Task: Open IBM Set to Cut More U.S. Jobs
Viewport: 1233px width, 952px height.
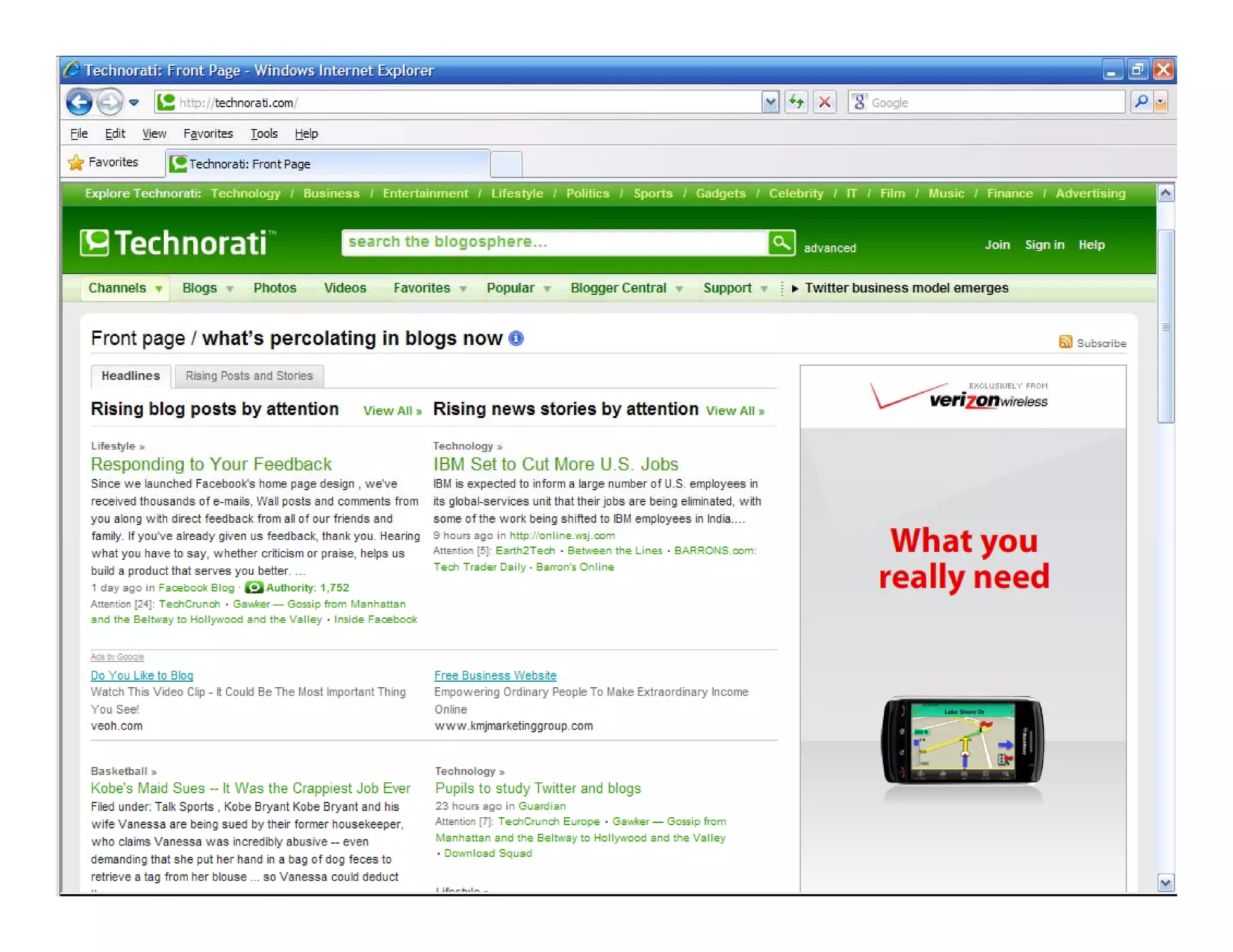Action: point(555,464)
